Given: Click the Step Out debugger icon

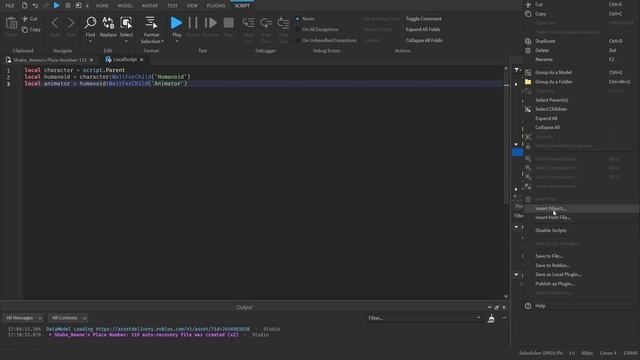Looking at the screenshot, I should tap(283, 23).
